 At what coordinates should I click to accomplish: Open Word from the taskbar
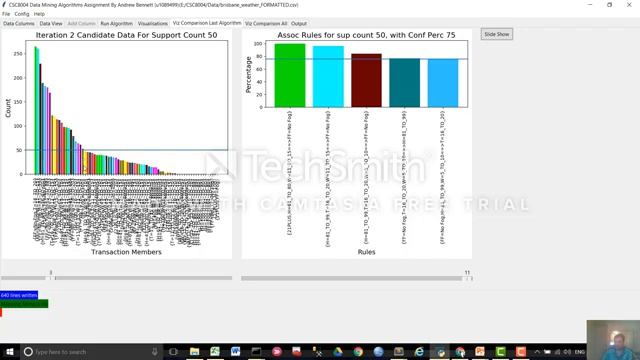tap(236, 351)
